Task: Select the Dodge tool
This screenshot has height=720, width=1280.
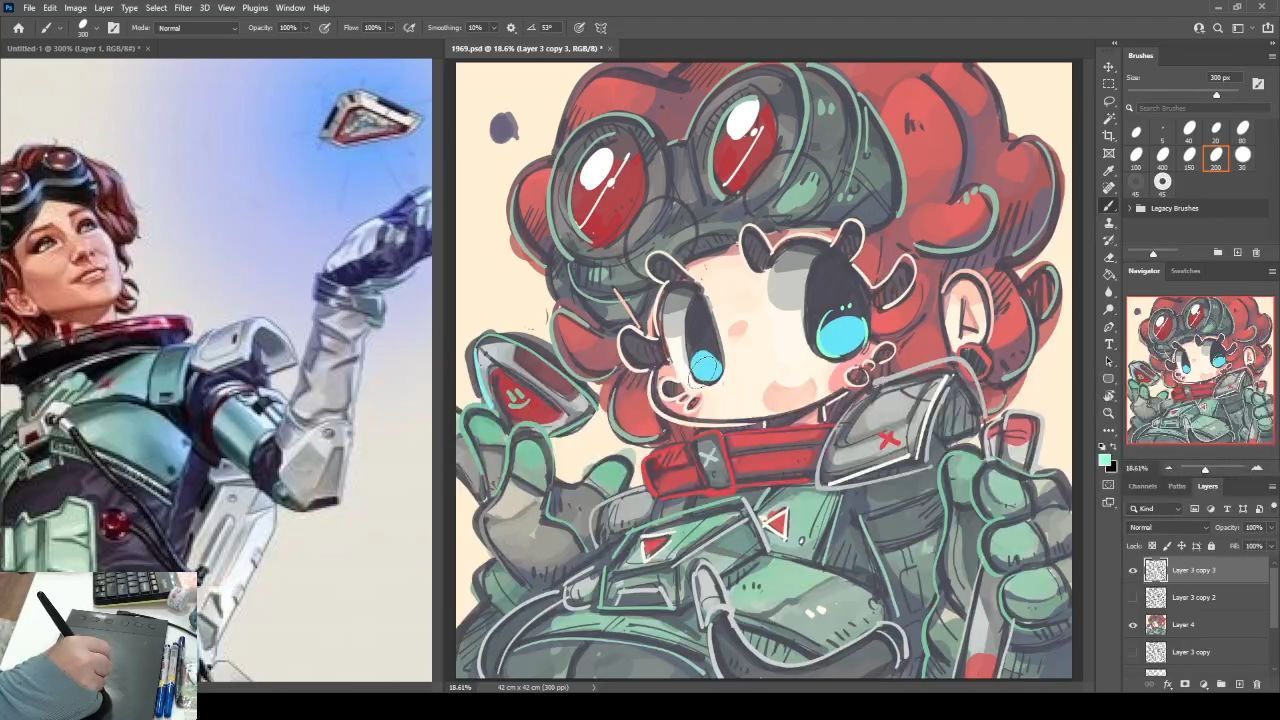Action: click(1109, 309)
